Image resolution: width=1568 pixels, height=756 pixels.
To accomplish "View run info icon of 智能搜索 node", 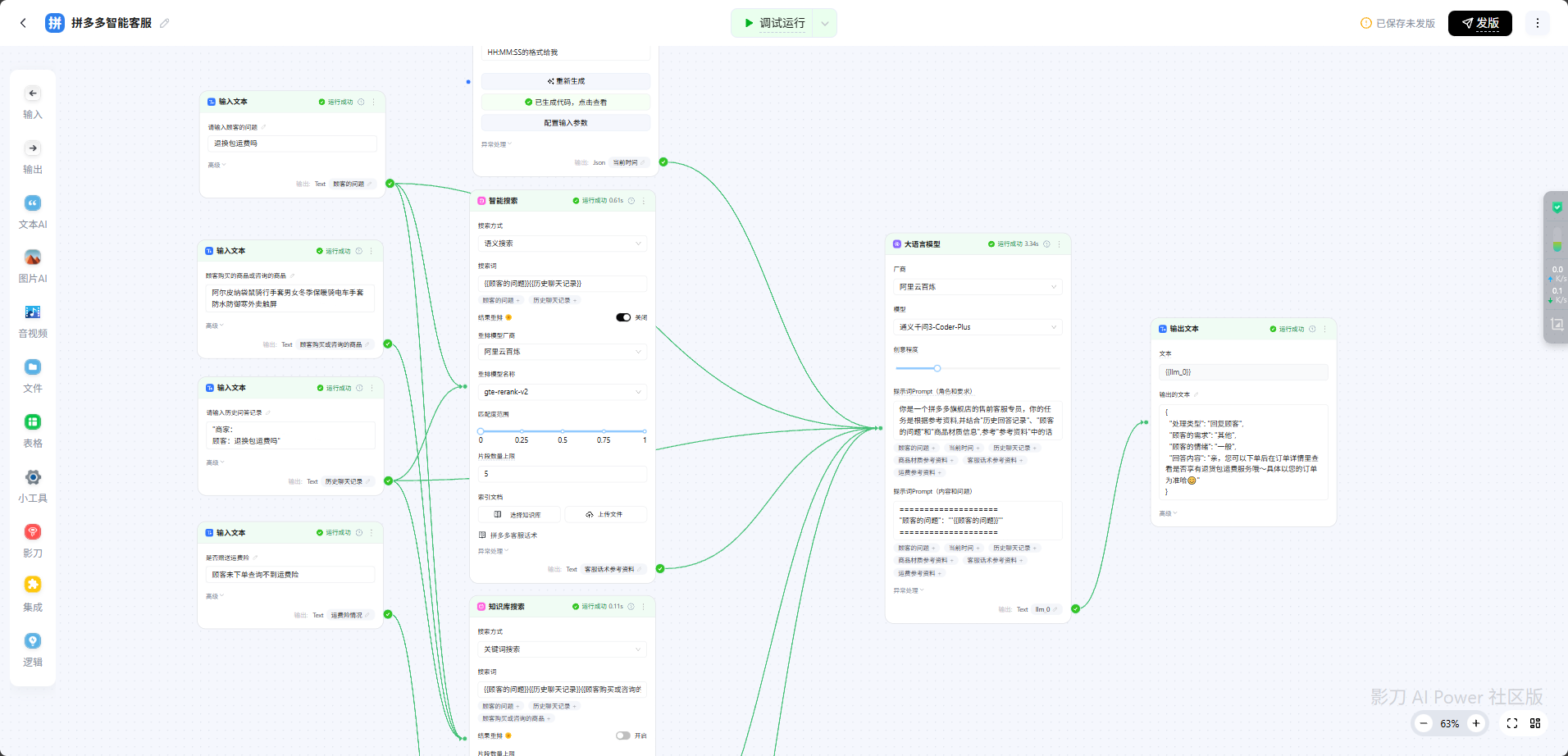I will [x=631, y=201].
